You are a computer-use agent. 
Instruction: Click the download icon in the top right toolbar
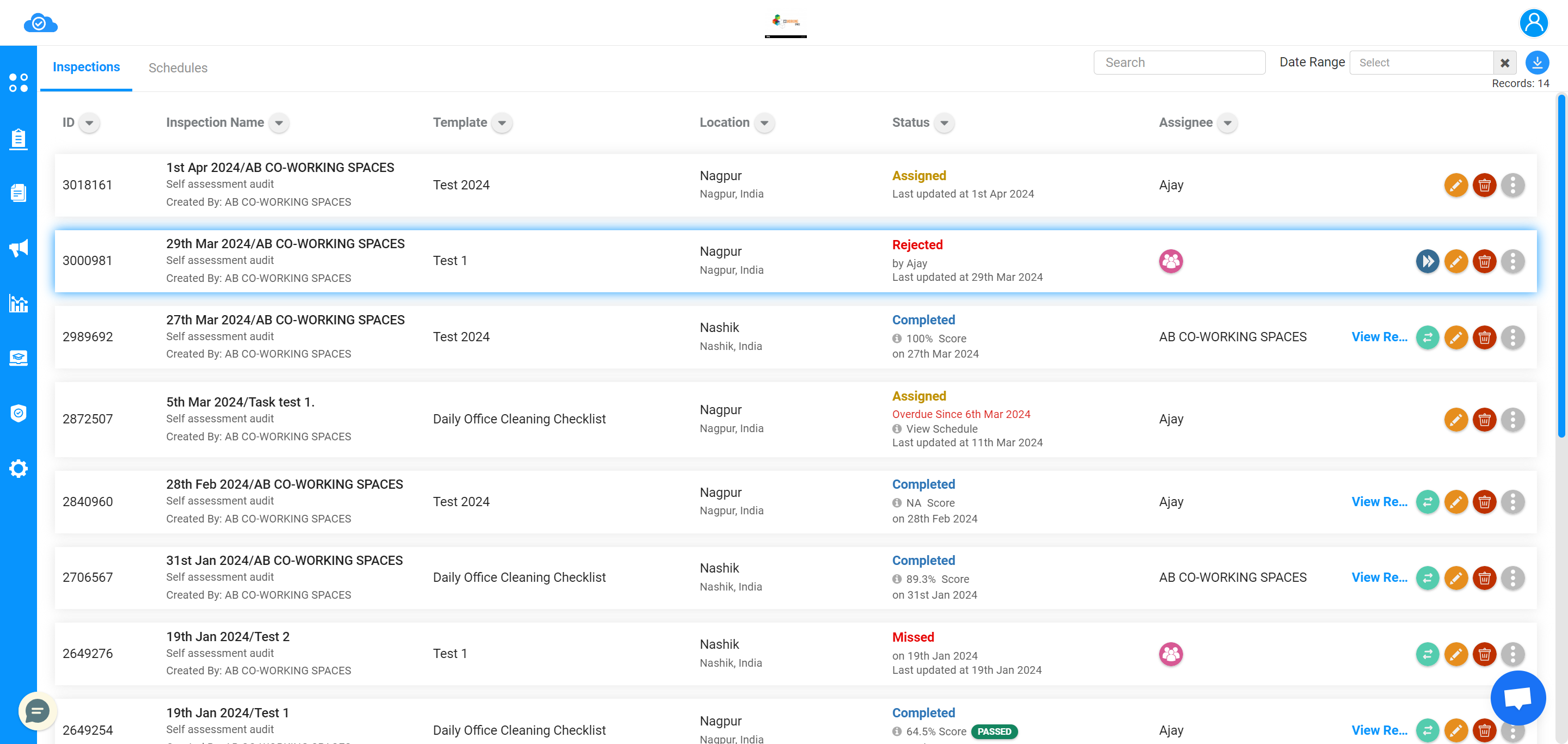[1537, 63]
